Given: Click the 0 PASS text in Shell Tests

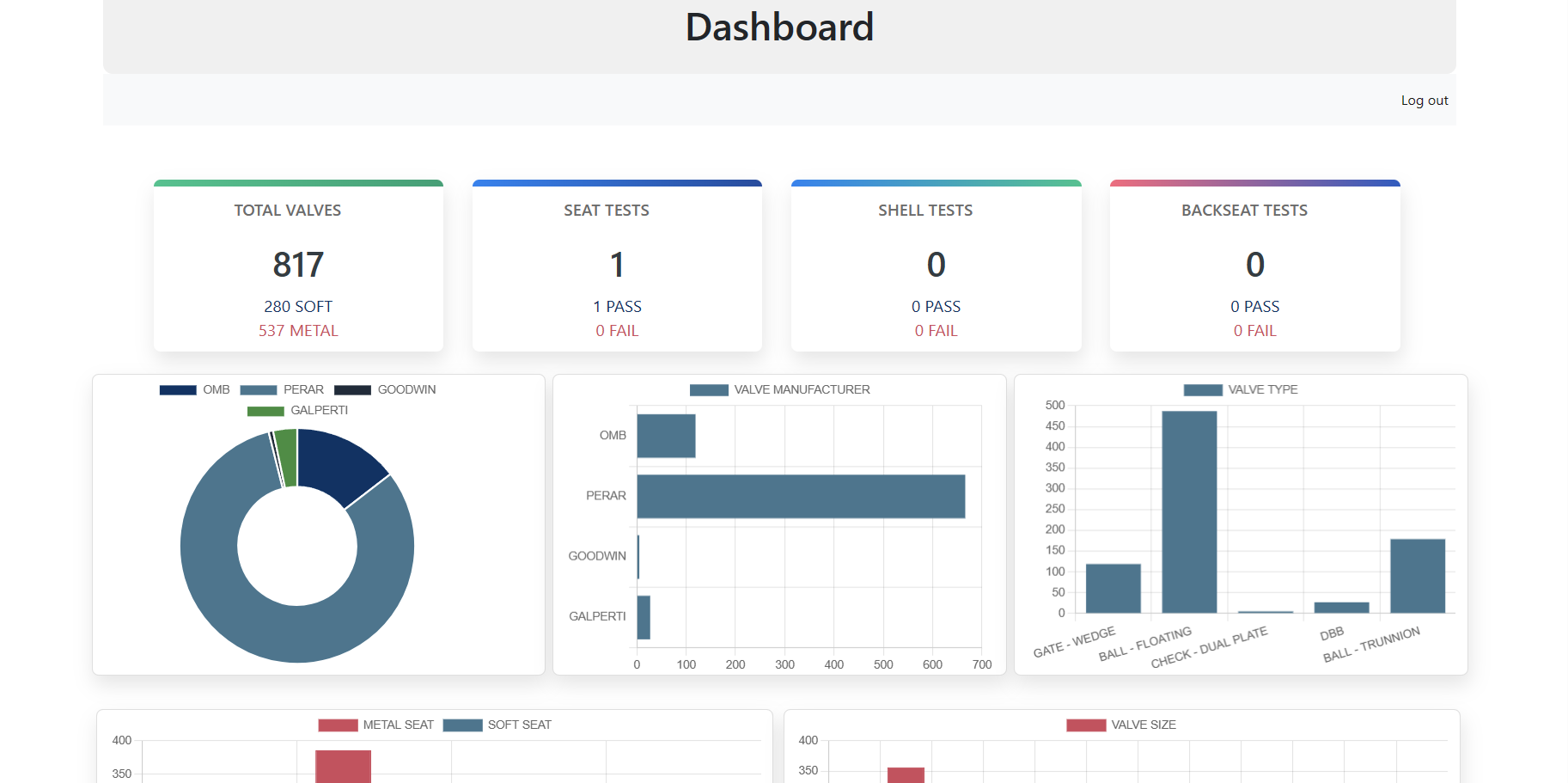Looking at the screenshot, I should 936,307.
